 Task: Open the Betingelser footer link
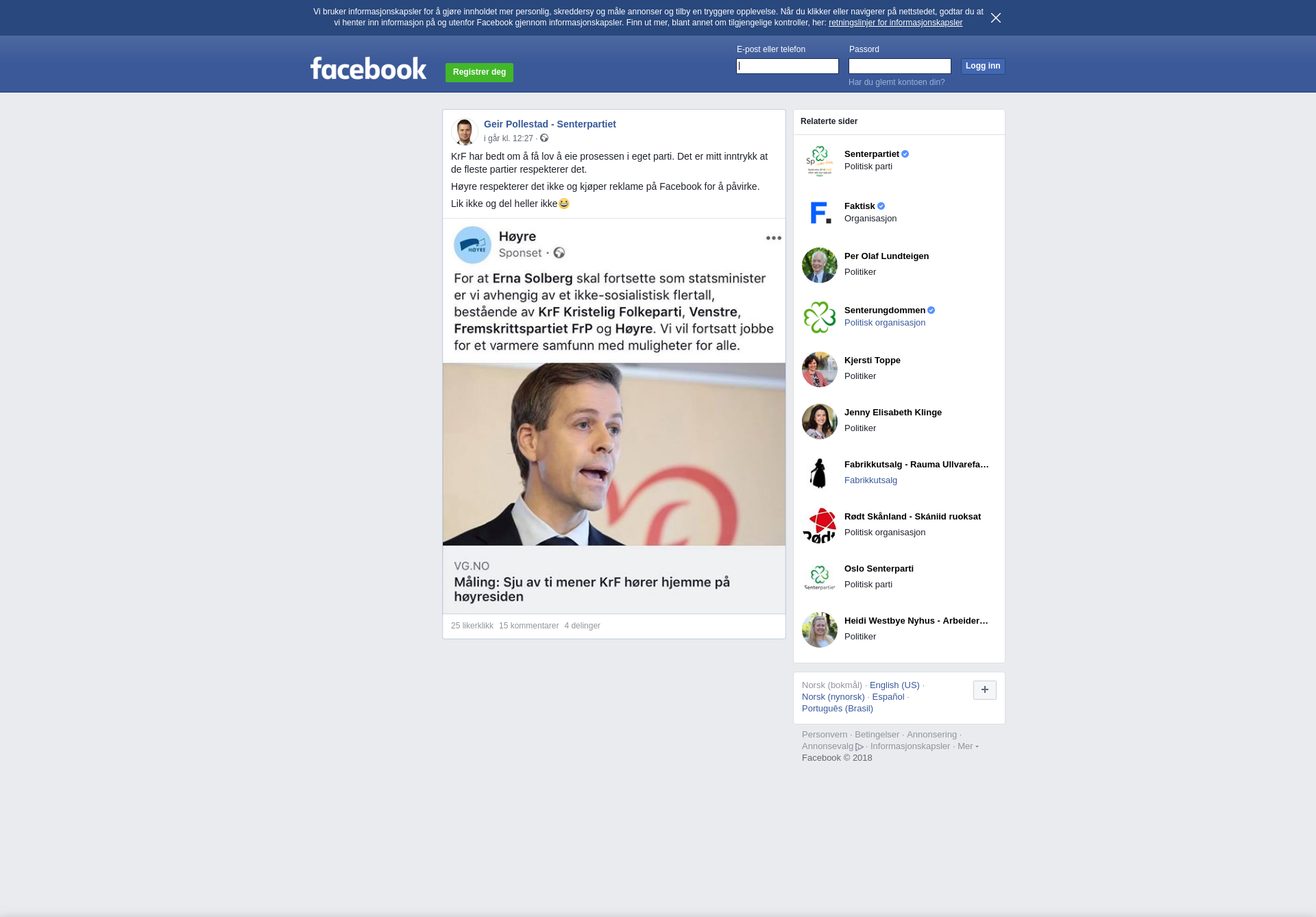click(877, 735)
